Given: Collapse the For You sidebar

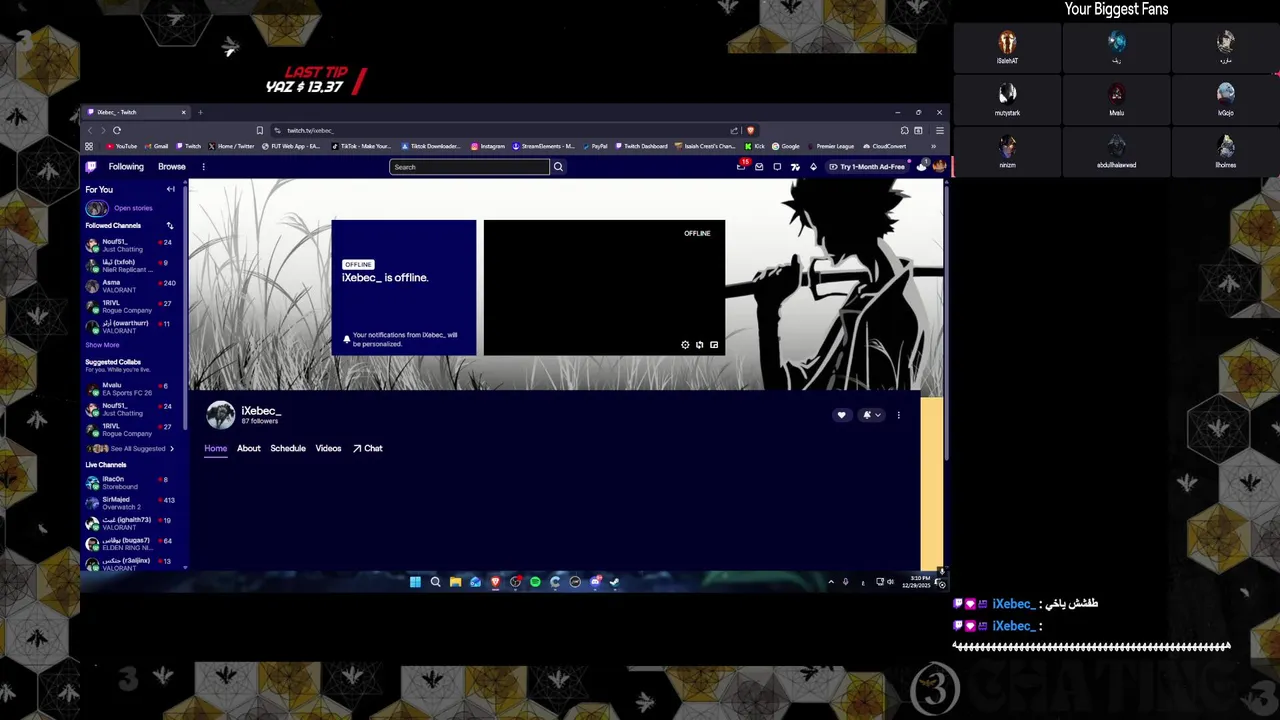Looking at the screenshot, I should (x=170, y=189).
